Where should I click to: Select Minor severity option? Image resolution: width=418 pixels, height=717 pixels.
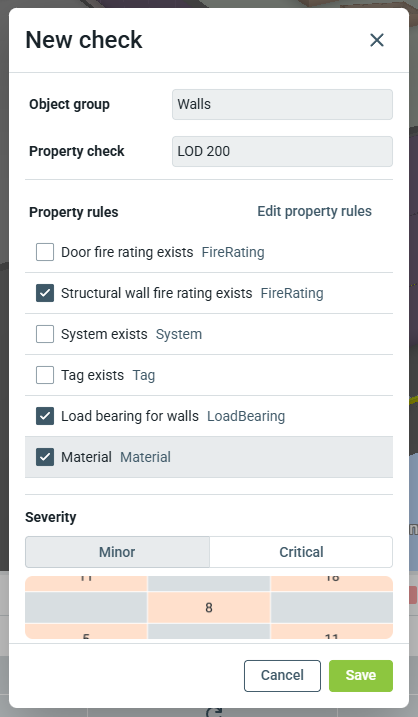coord(117,552)
